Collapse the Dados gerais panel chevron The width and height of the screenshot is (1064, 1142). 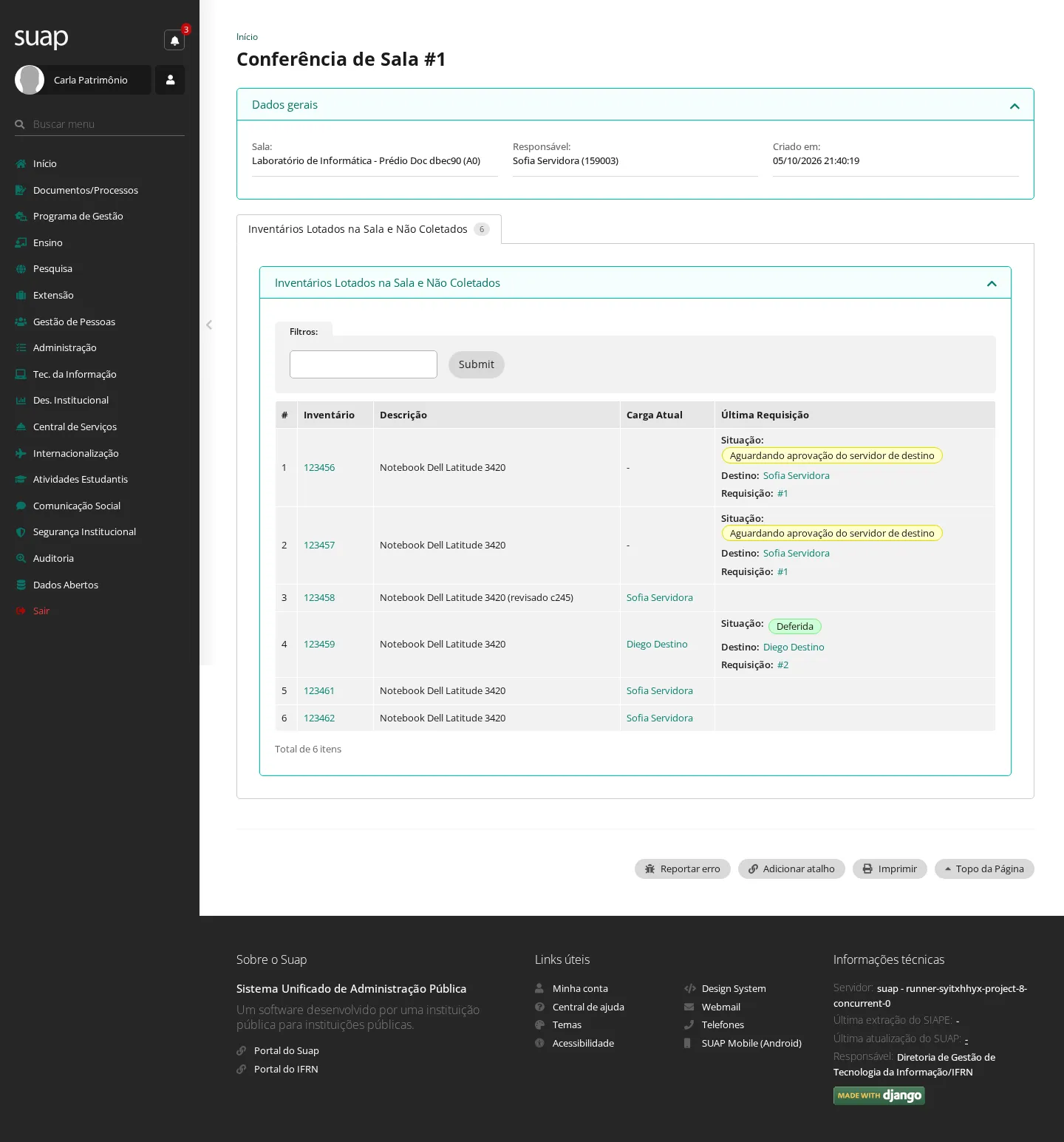tap(1014, 106)
